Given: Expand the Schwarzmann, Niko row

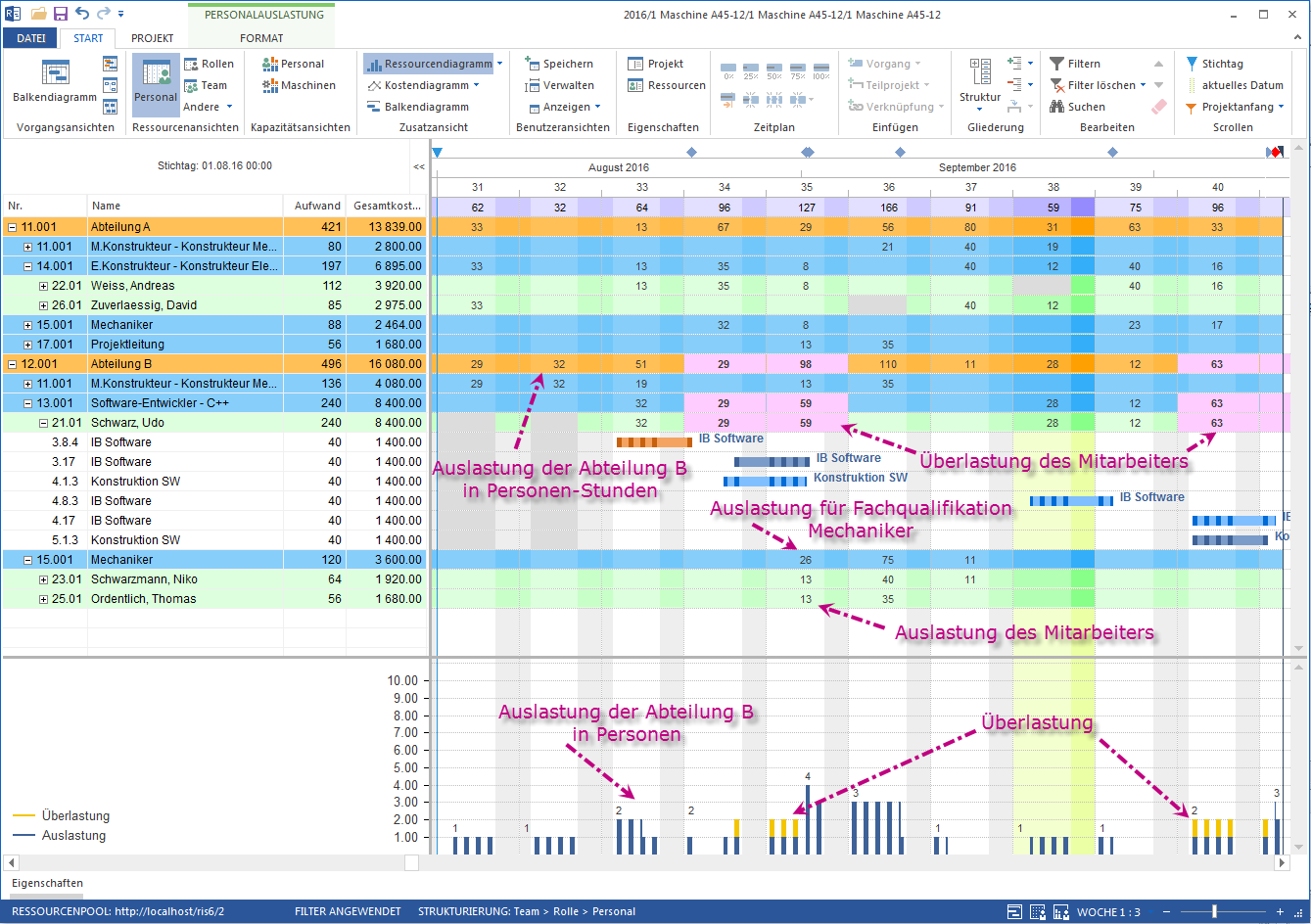Looking at the screenshot, I should click(43, 579).
